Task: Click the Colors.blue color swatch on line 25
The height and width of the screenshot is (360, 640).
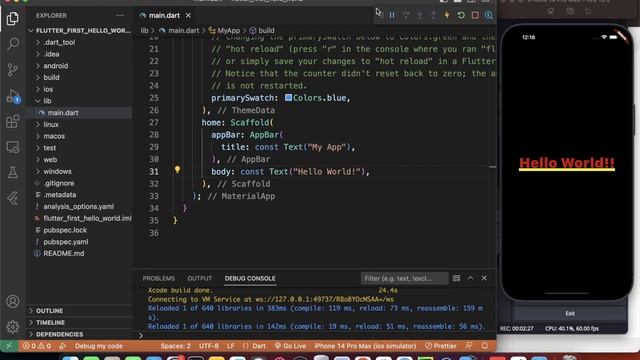Action: coord(288,98)
